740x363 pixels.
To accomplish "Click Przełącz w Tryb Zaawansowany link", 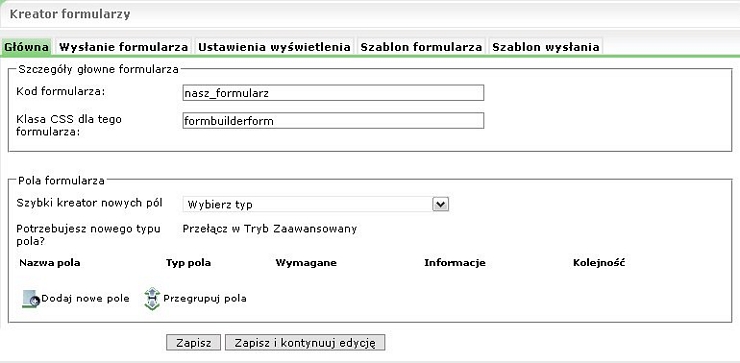I will pyautogui.click(x=269, y=229).
